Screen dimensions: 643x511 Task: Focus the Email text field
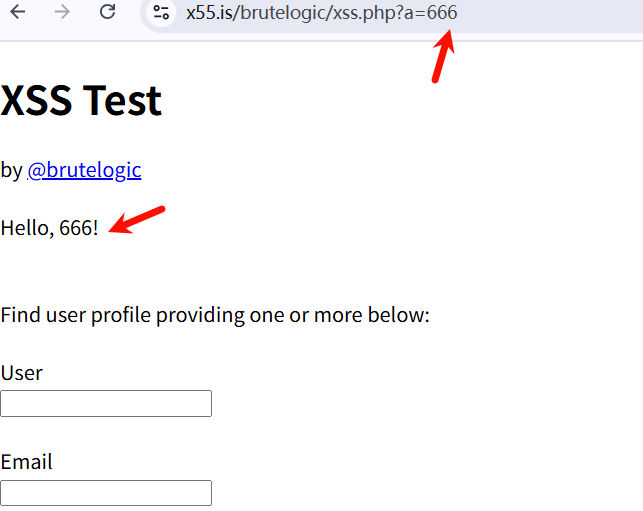106,493
